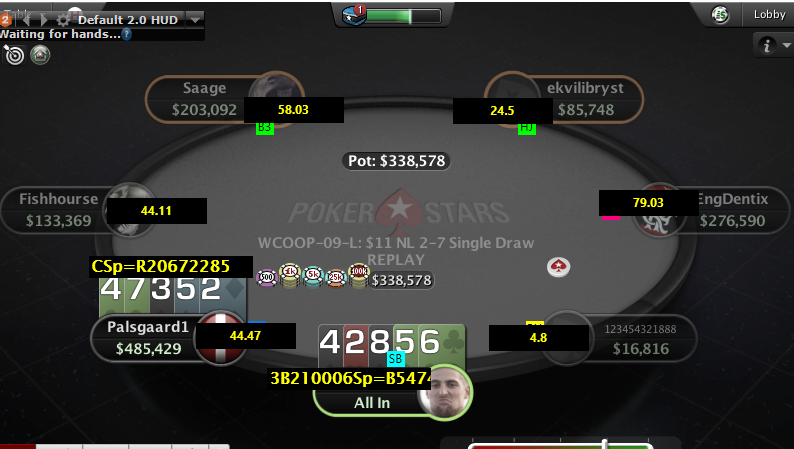Go to the next hand arrow
The height and width of the screenshot is (449, 794).
coord(44,20)
